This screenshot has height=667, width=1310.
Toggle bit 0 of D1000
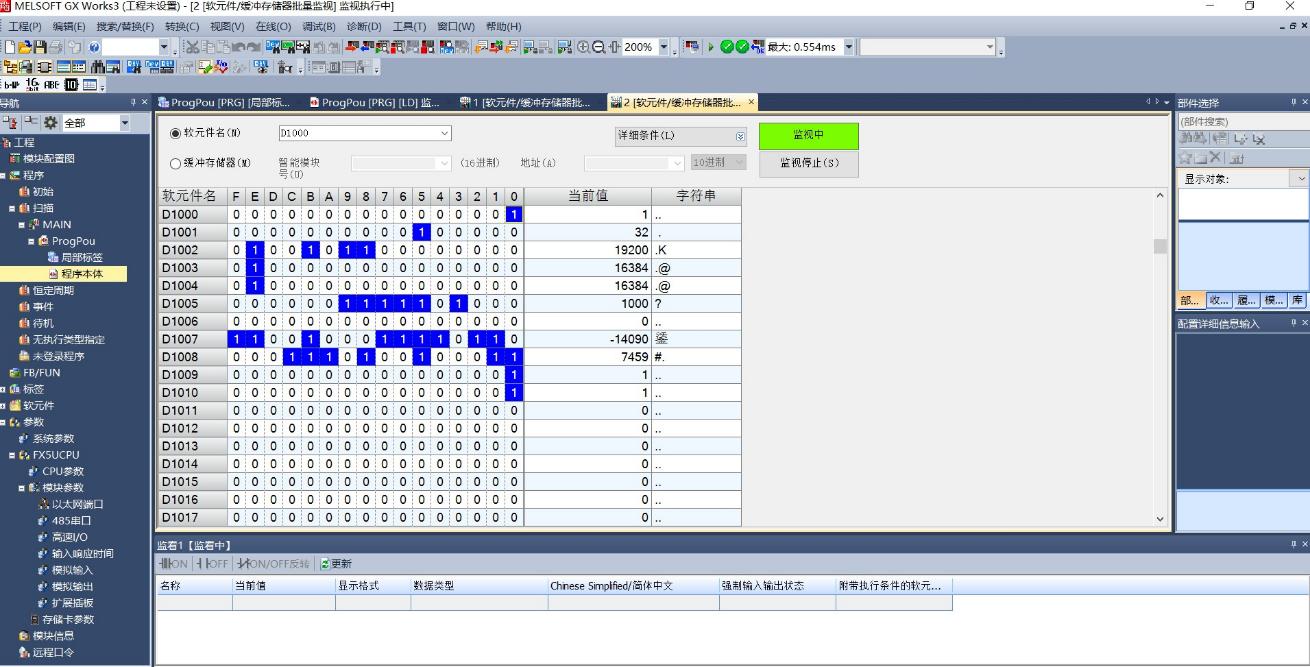pos(514,215)
